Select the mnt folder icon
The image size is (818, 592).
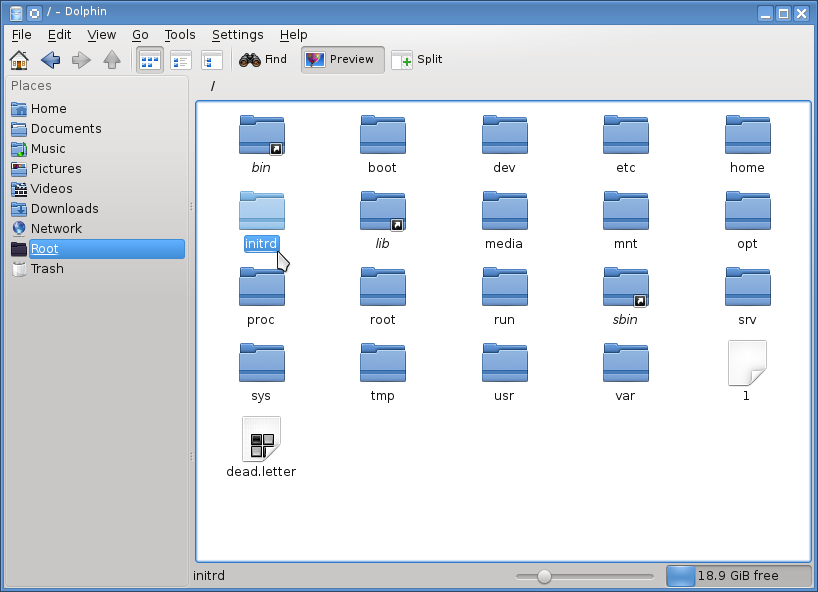pyautogui.click(x=625, y=211)
